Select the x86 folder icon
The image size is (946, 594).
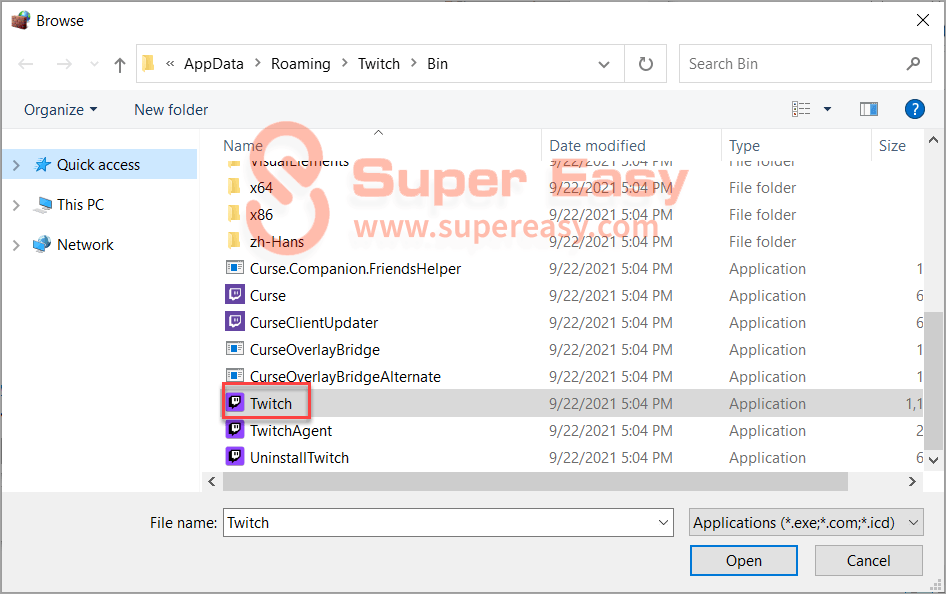tap(234, 213)
